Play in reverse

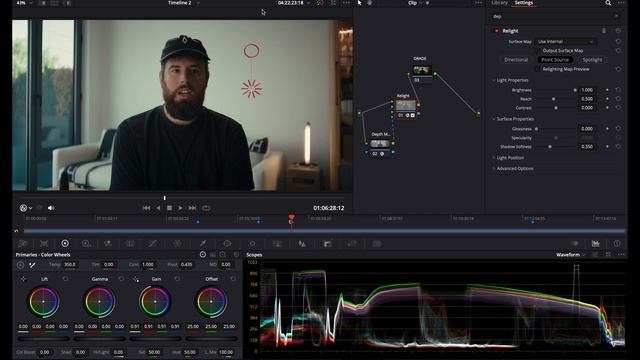pyautogui.click(x=158, y=208)
